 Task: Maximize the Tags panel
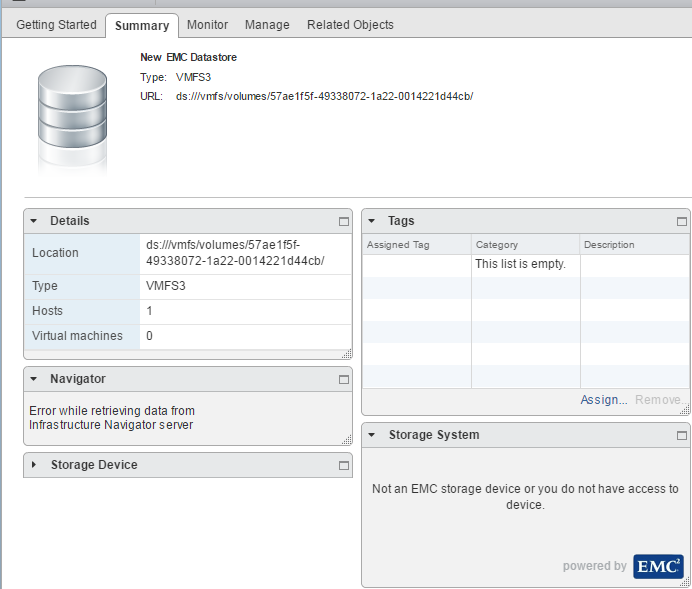coord(681,221)
